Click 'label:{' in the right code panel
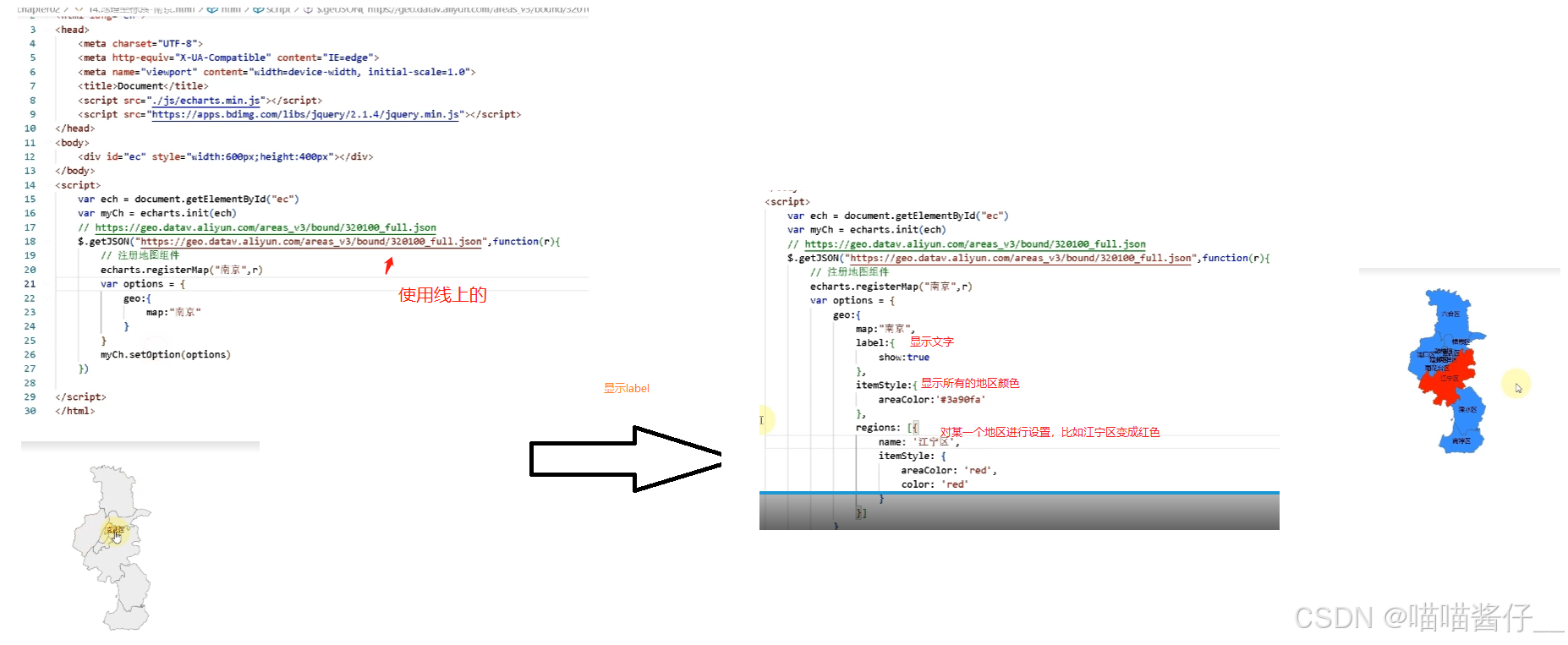Image resolution: width=1568 pixels, height=645 pixels. pyautogui.click(x=875, y=343)
